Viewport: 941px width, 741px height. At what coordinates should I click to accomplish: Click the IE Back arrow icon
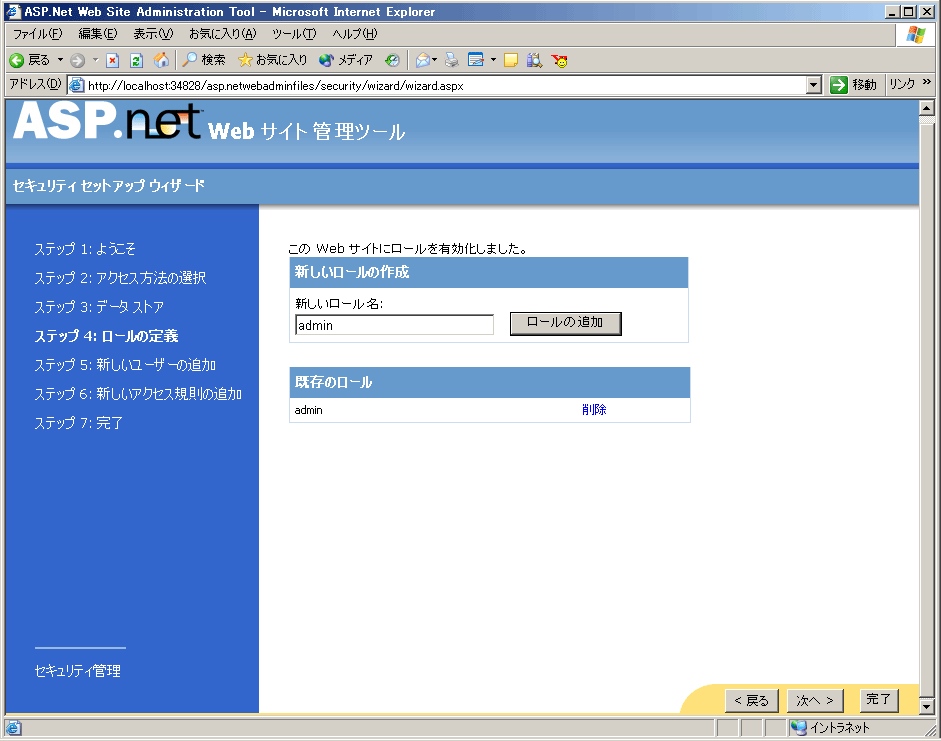click(x=17, y=60)
